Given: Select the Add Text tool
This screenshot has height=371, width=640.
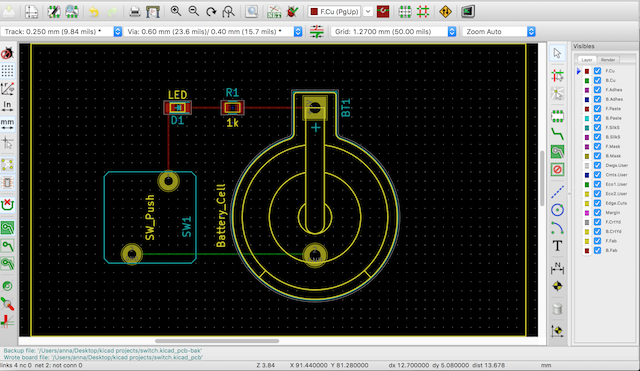Looking at the screenshot, I should tap(558, 246).
